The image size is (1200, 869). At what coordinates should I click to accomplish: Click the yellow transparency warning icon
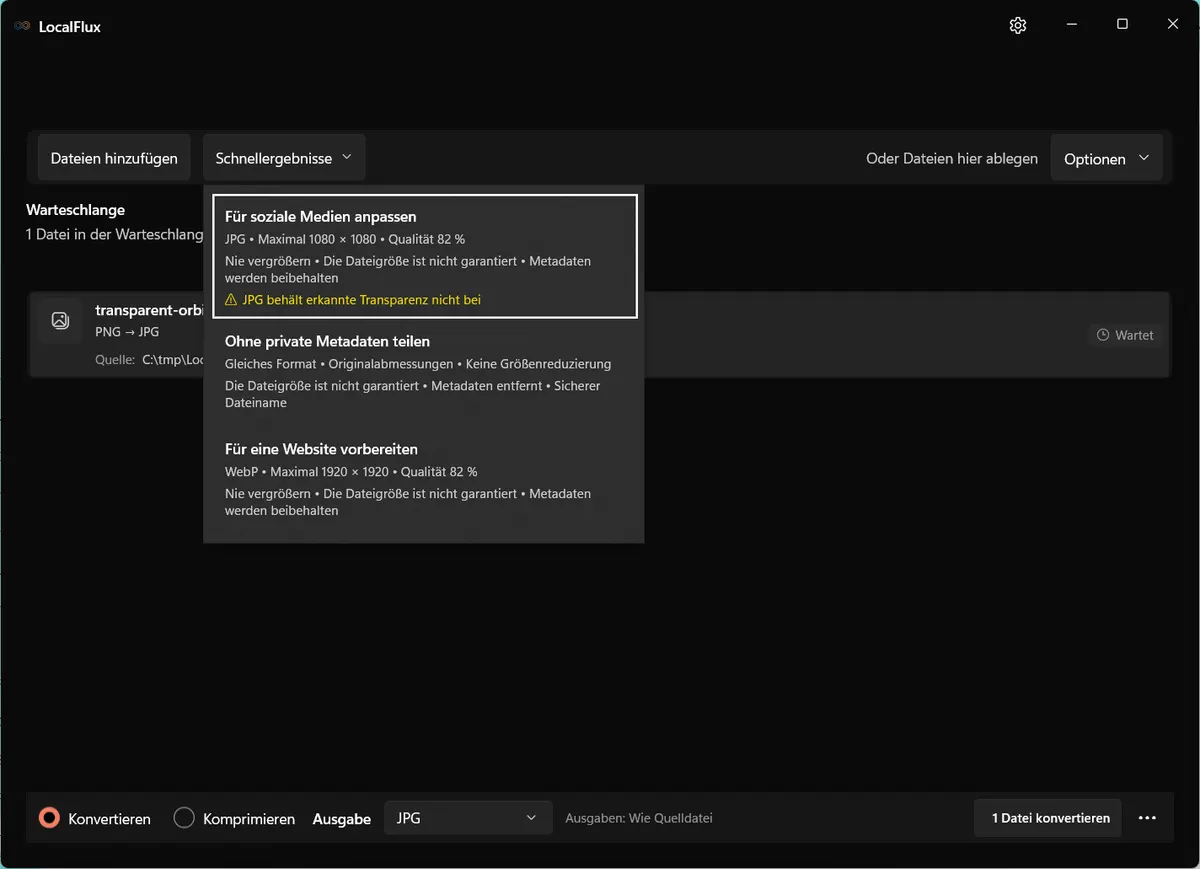click(231, 300)
